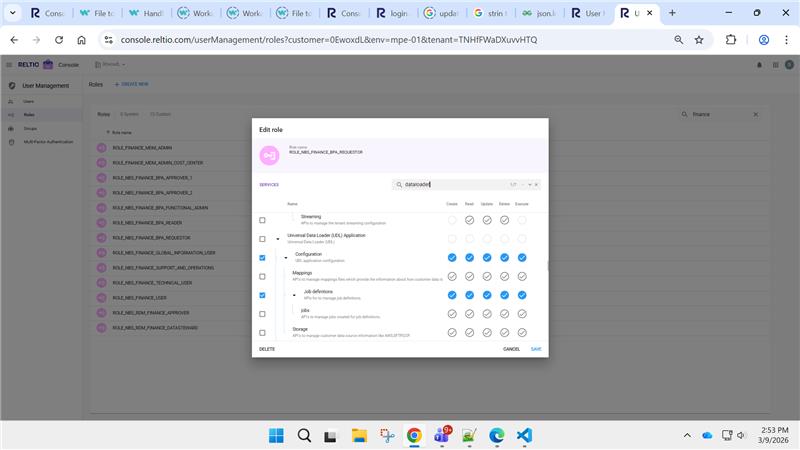
Task: Open Chrome profile icon
Action: coord(764,40)
